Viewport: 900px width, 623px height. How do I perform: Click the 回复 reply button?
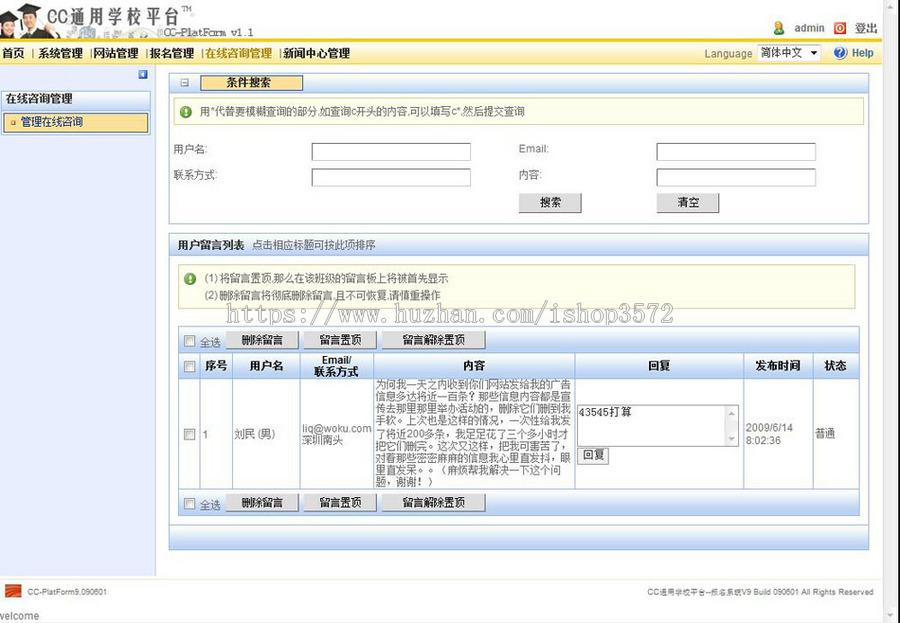(594, 456)
